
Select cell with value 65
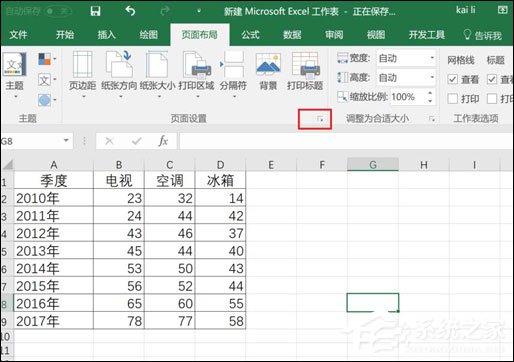point(119,303)
